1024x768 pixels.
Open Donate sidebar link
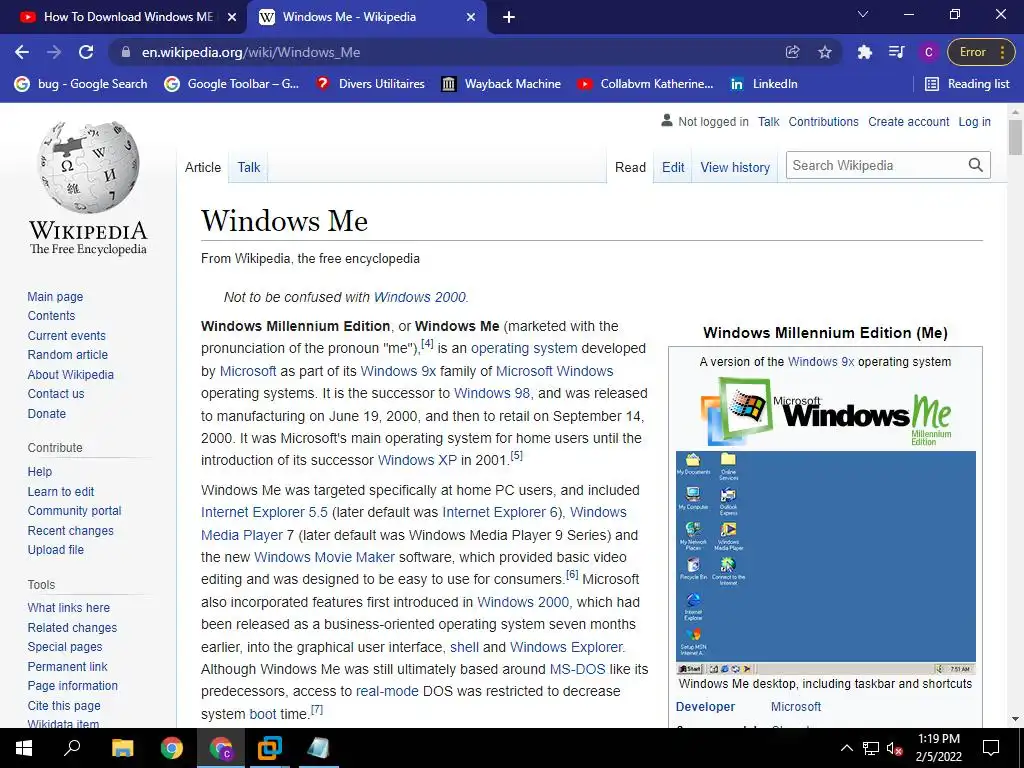tap(46, 413)
